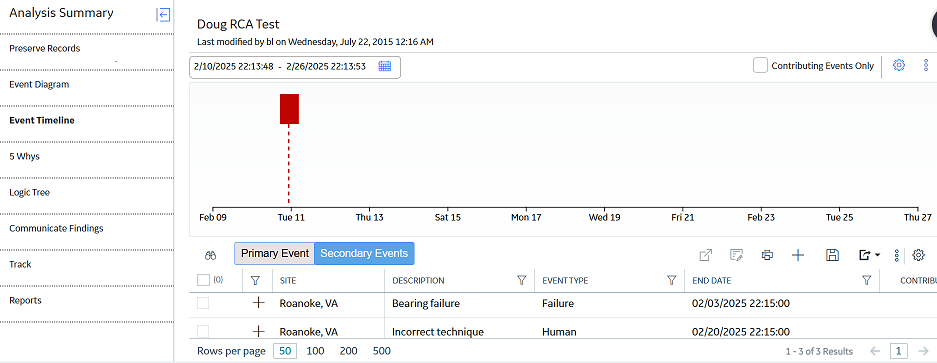Click Roanoke, VA in Bearing failure row
937x363 pixels.
(x=308, y=303)
